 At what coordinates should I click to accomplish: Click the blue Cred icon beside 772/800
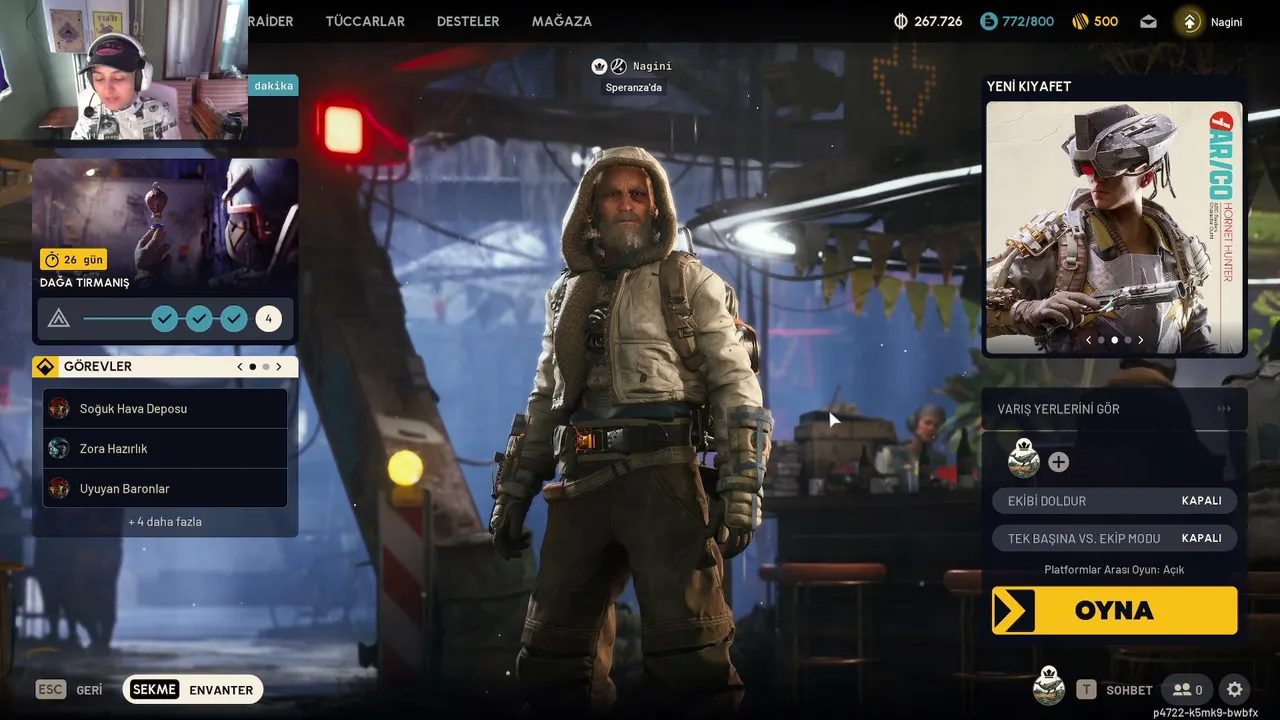(x=989, y=21)
